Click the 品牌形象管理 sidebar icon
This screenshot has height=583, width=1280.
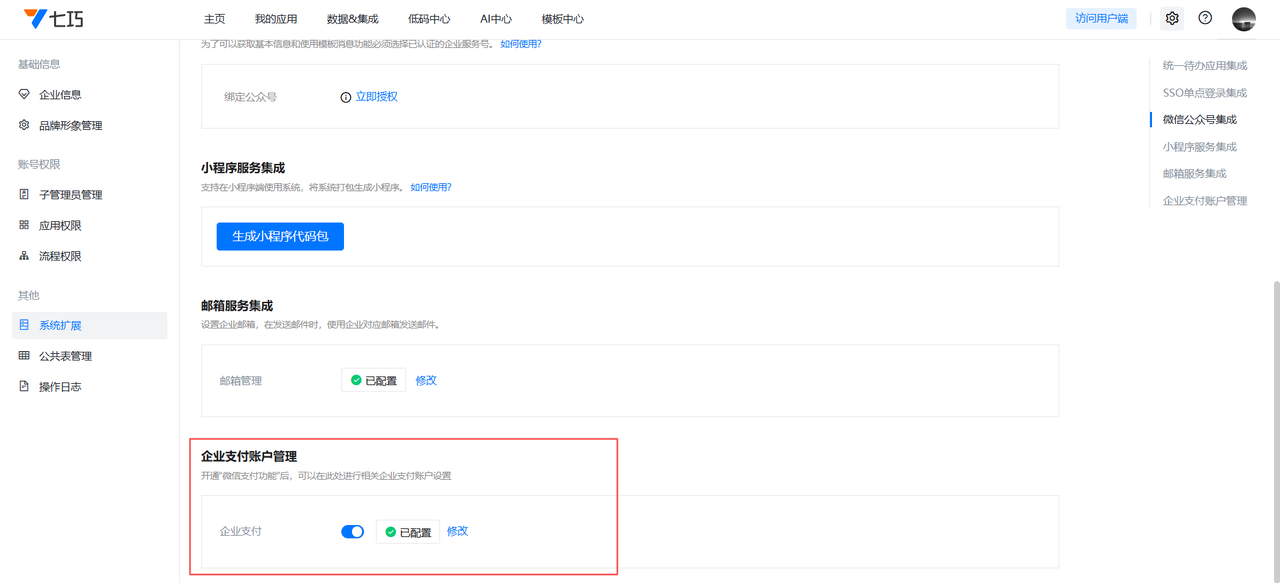point(24,125)
